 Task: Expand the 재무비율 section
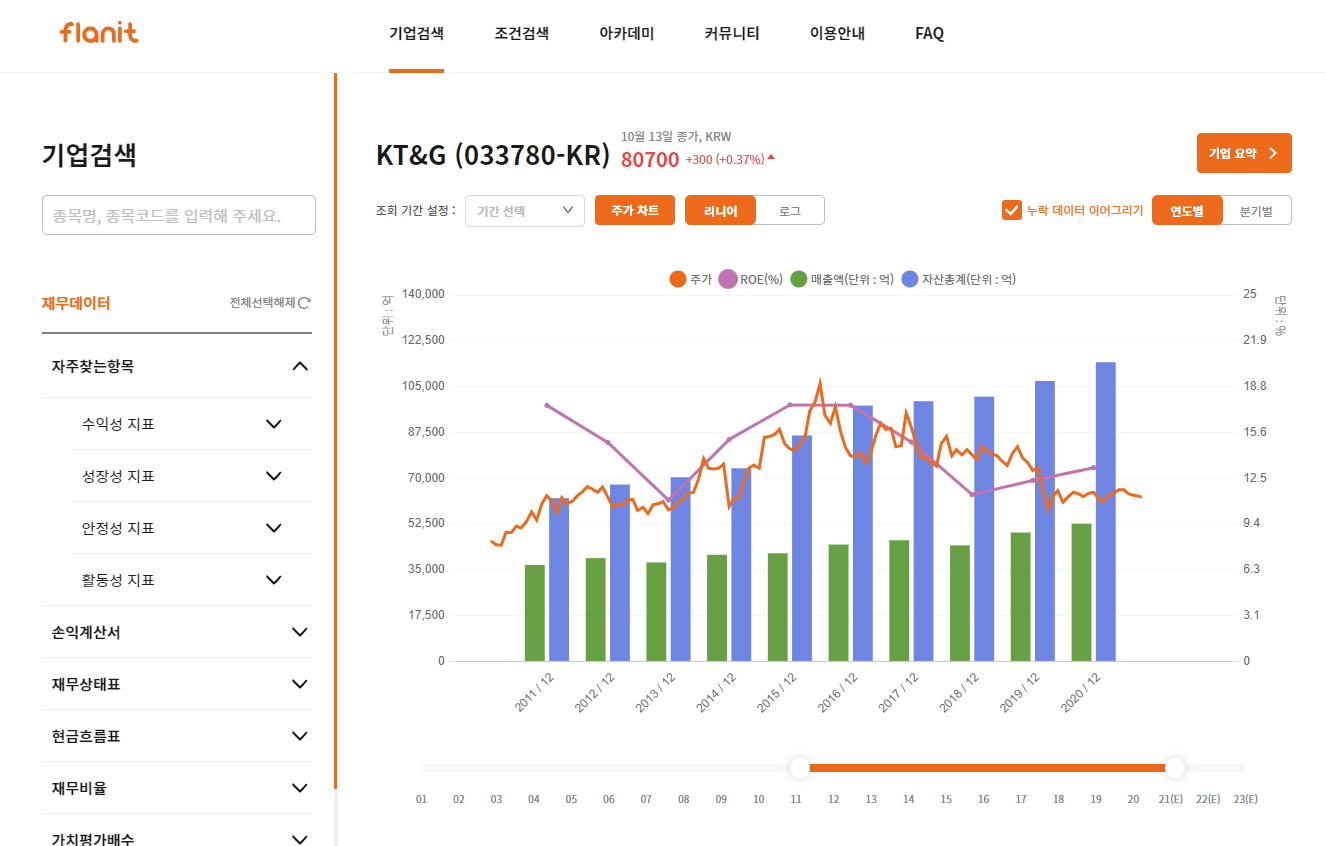point(177,788)
